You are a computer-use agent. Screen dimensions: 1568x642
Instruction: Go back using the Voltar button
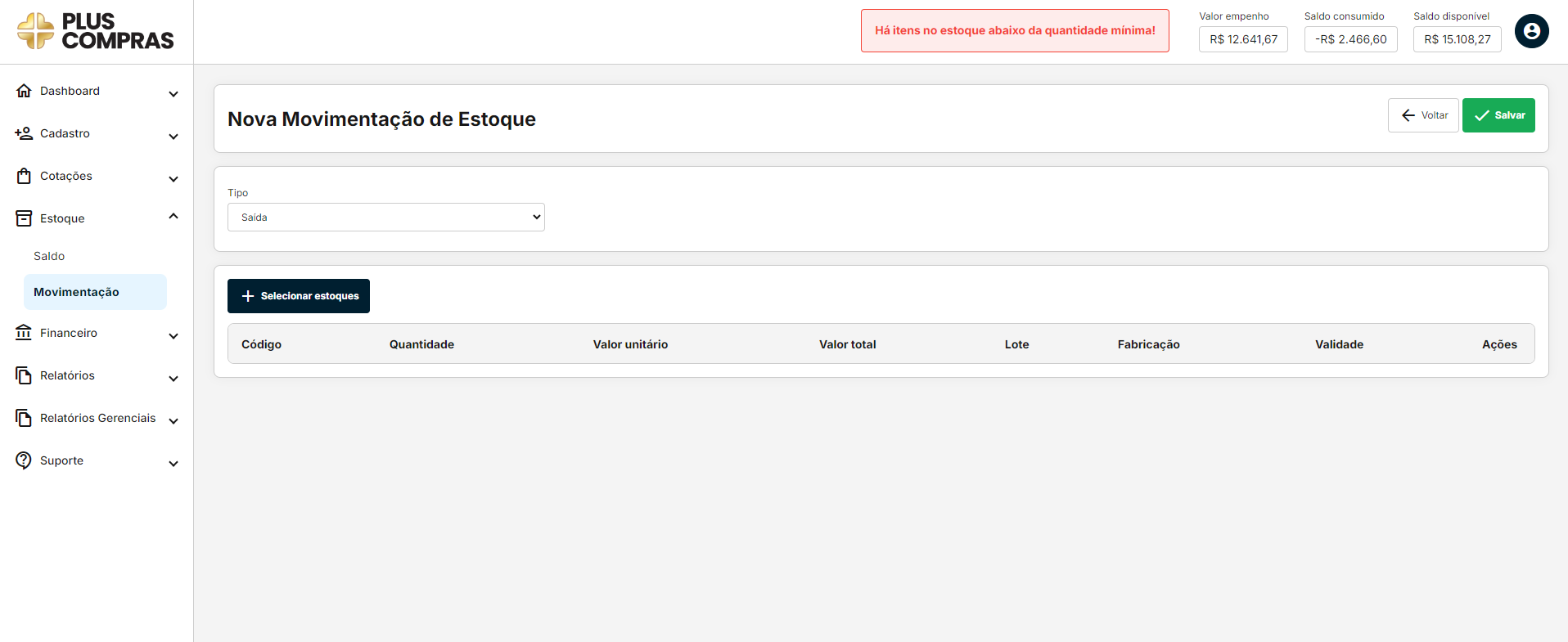[x=1423, y=115]
